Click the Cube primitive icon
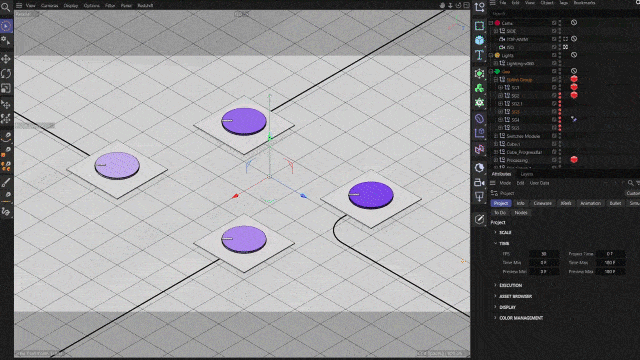This screenshot has height=360, width=640. pos(480,40)
